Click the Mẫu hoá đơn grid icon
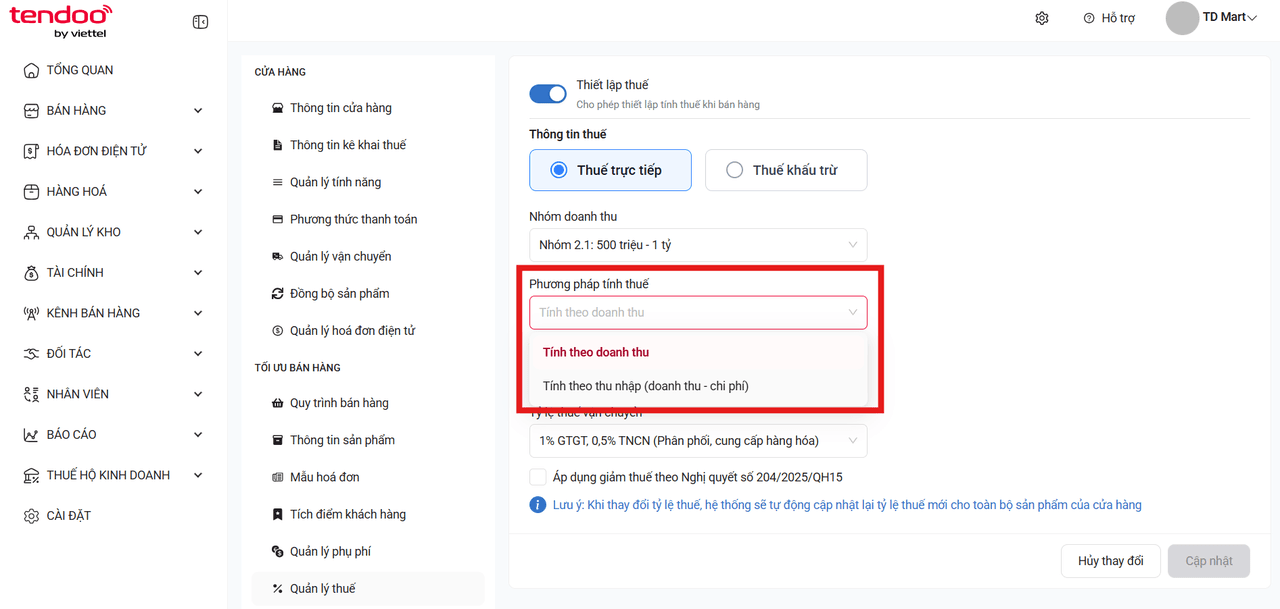Screen dimensions: 1280x609 coord(277,477)
